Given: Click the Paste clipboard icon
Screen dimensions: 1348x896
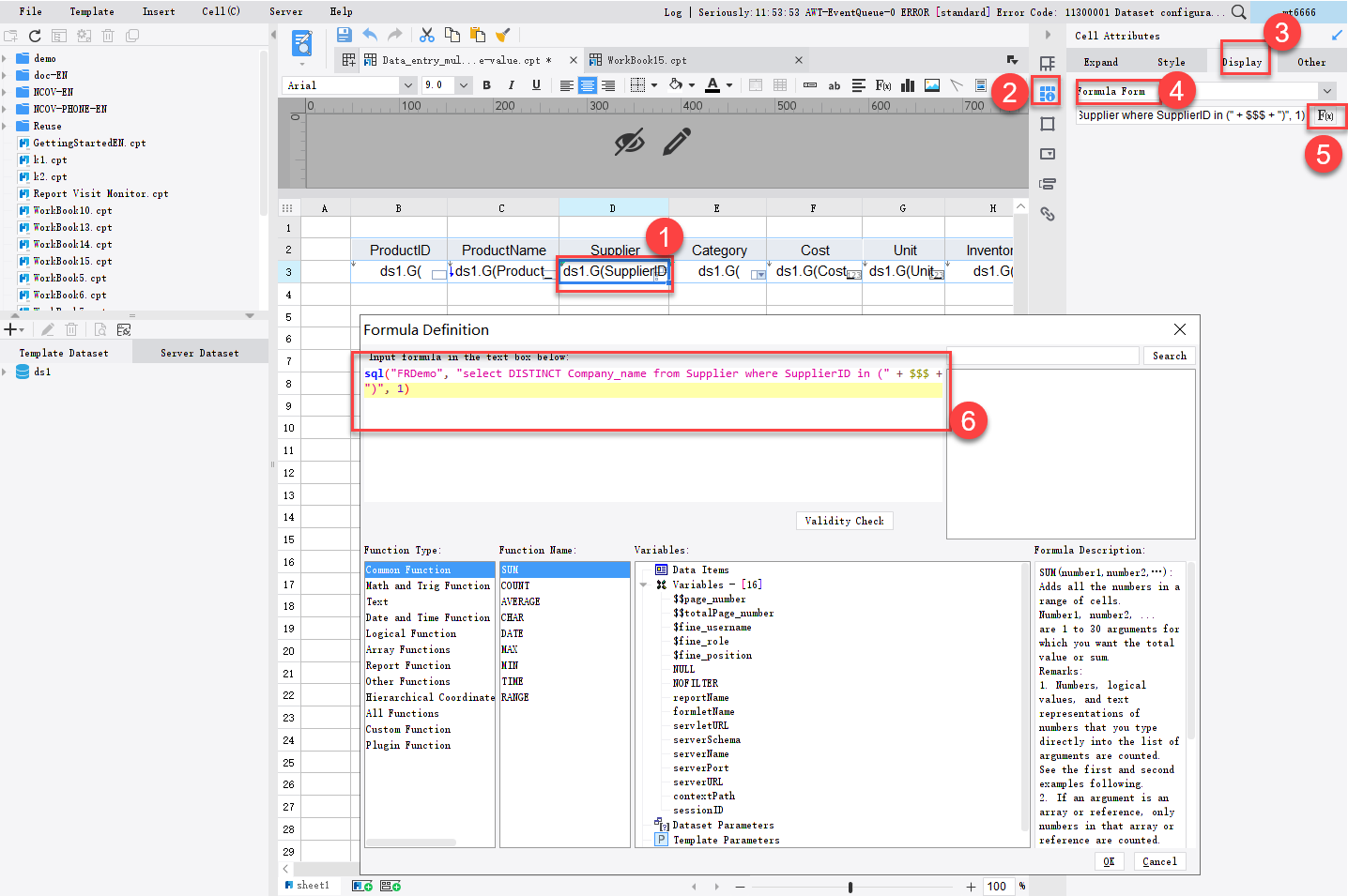Looking at the screenshot, I should [478, 35].
